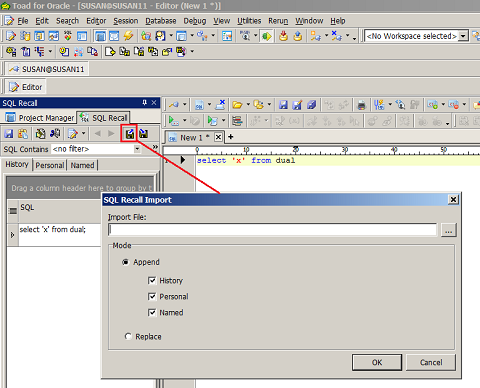This screenshot has height=388, width=480.
Task: Click the Save As icon with pencil in Editor toolbar
Action: pyautogui.click(x=297, y=105)
